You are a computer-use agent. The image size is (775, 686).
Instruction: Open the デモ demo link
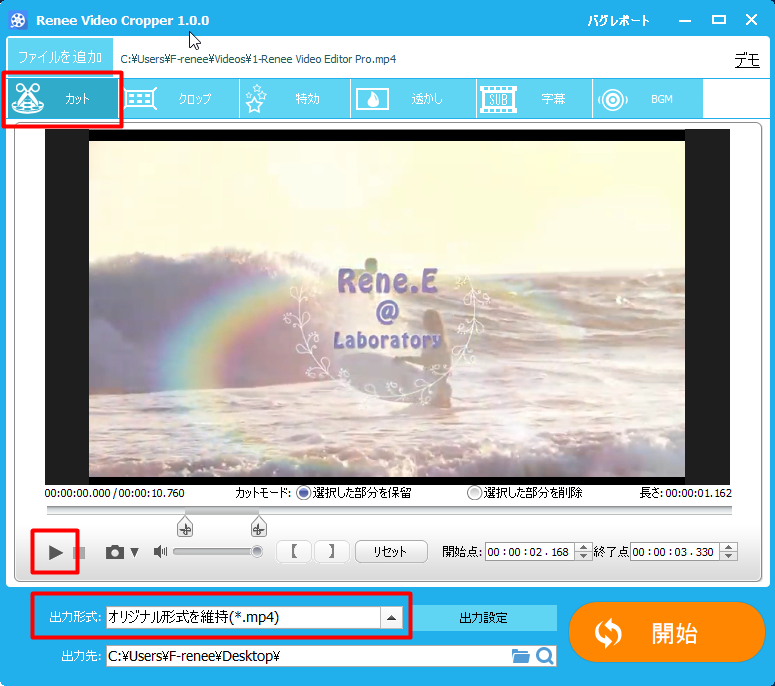pyautogui.click(x=747, y=60)
